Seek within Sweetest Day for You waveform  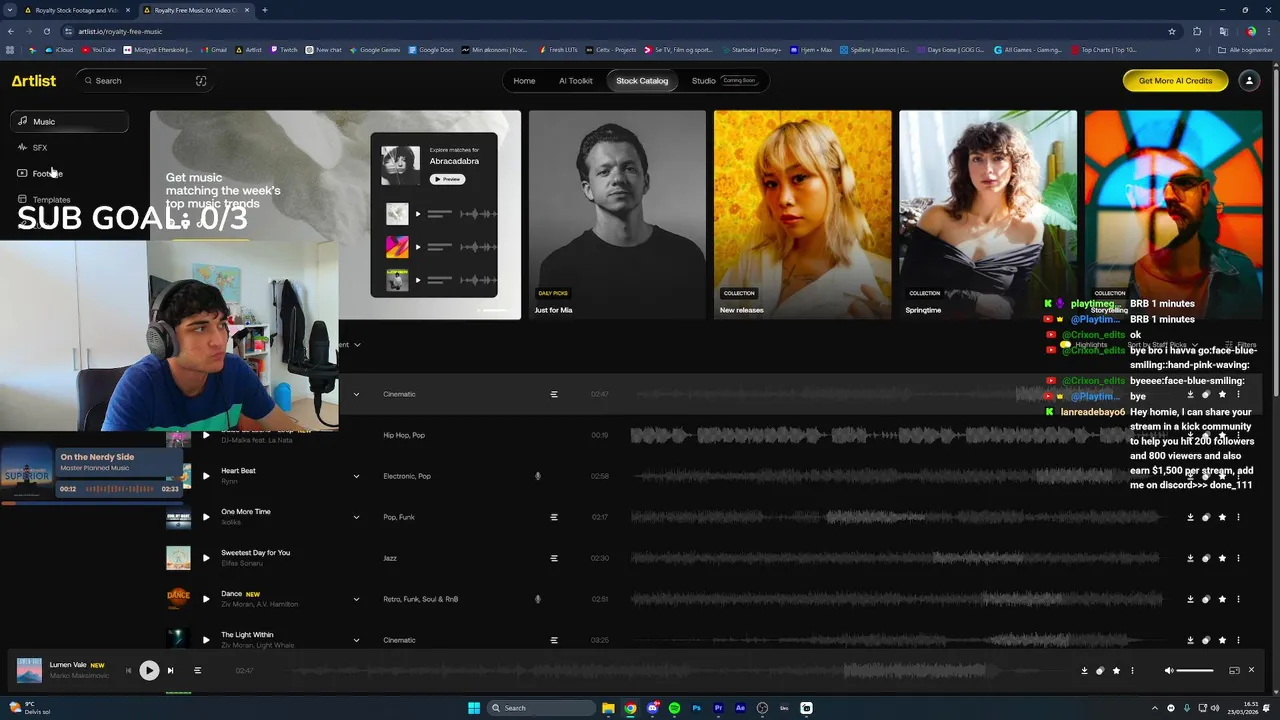click(896, 558)
